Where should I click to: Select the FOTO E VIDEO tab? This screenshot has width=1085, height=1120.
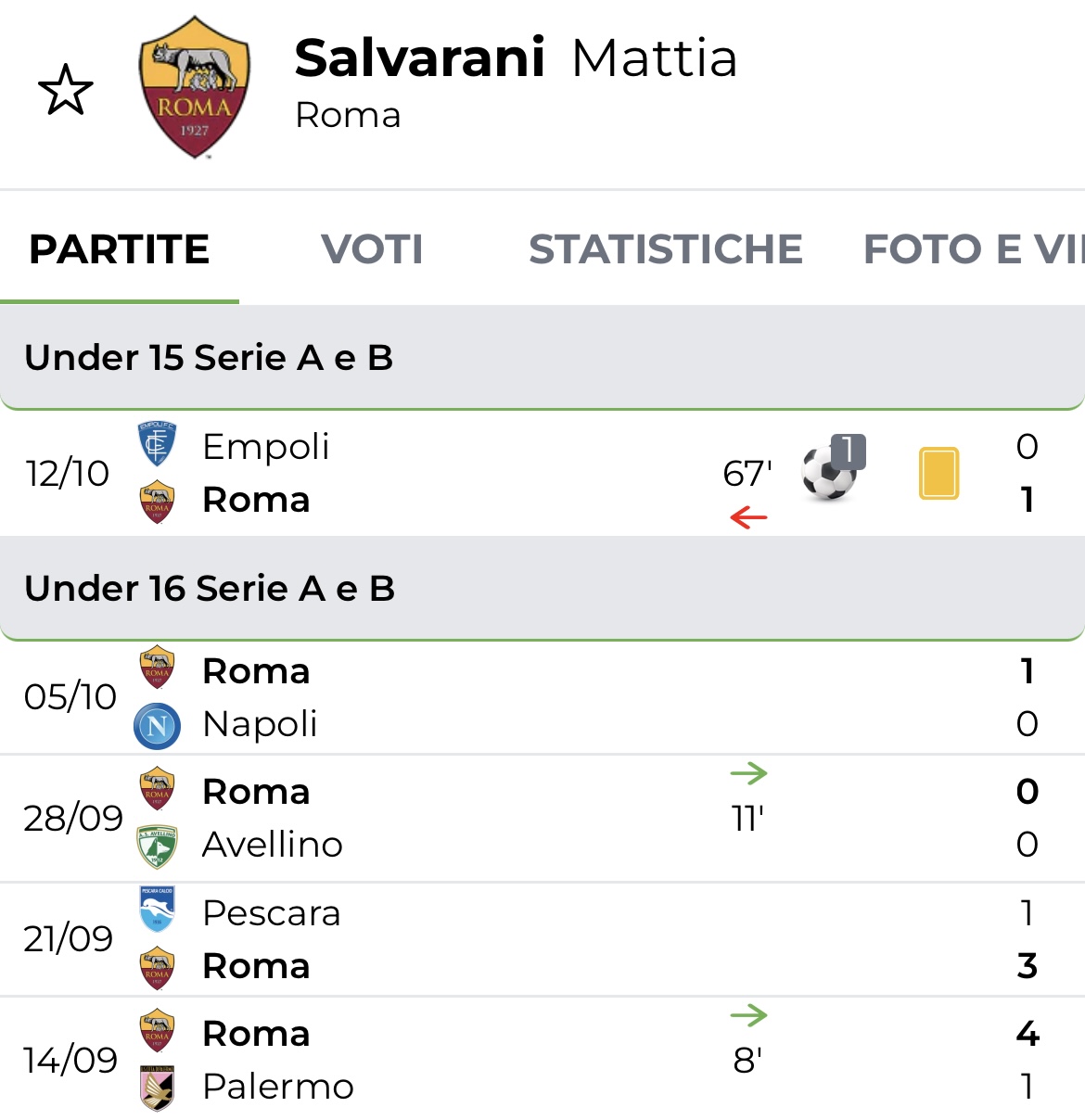point(972,249)
